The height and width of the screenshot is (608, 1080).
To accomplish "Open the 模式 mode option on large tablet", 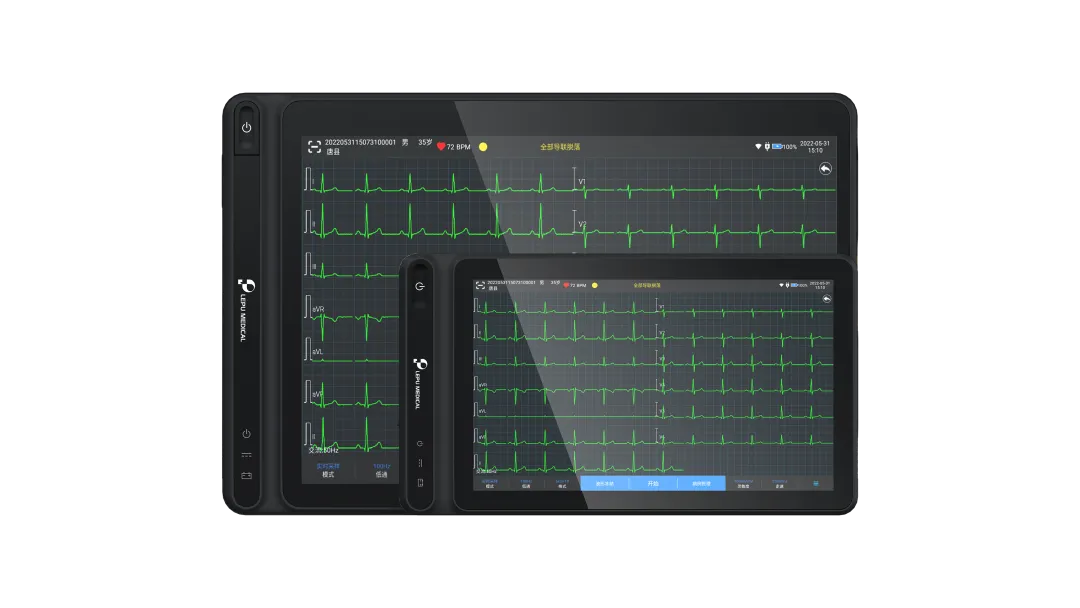I will 328,470.
